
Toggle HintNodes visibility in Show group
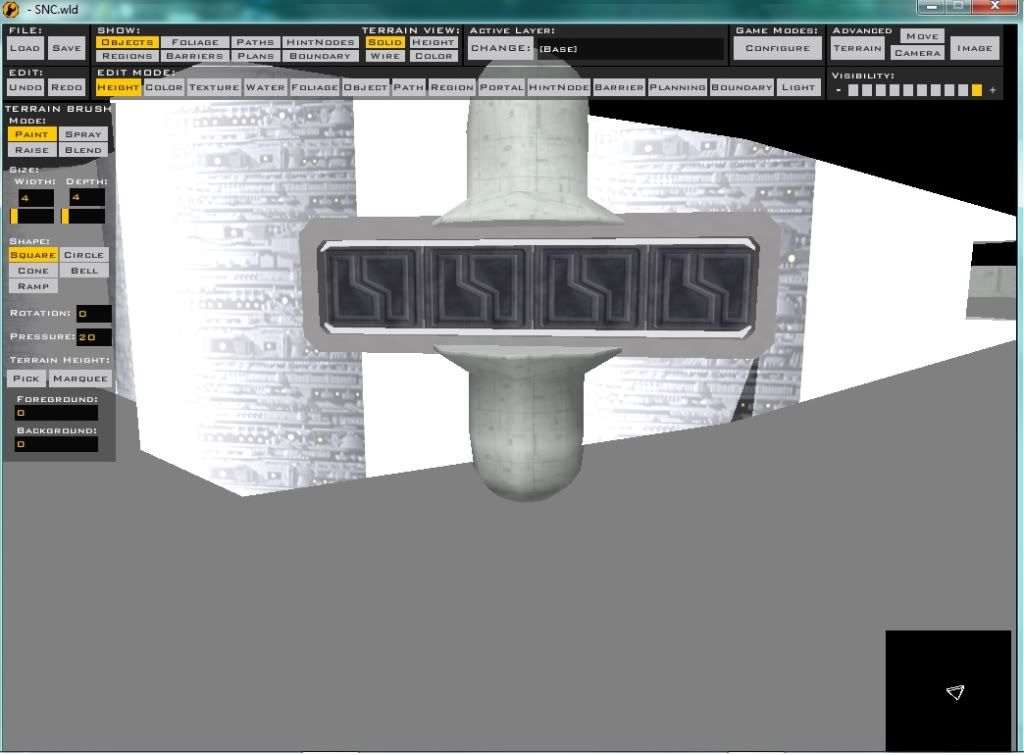[320, 42]
